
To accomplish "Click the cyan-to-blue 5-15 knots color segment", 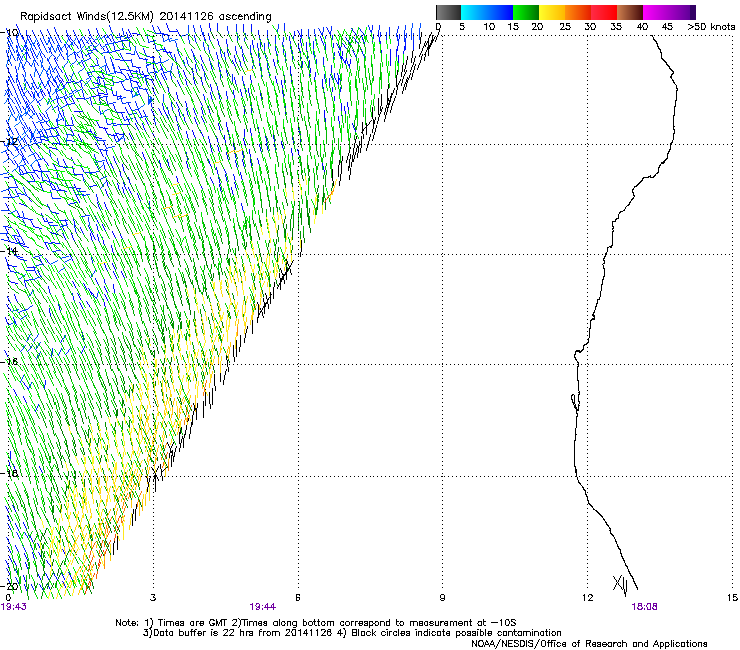I will coord(487,12).
